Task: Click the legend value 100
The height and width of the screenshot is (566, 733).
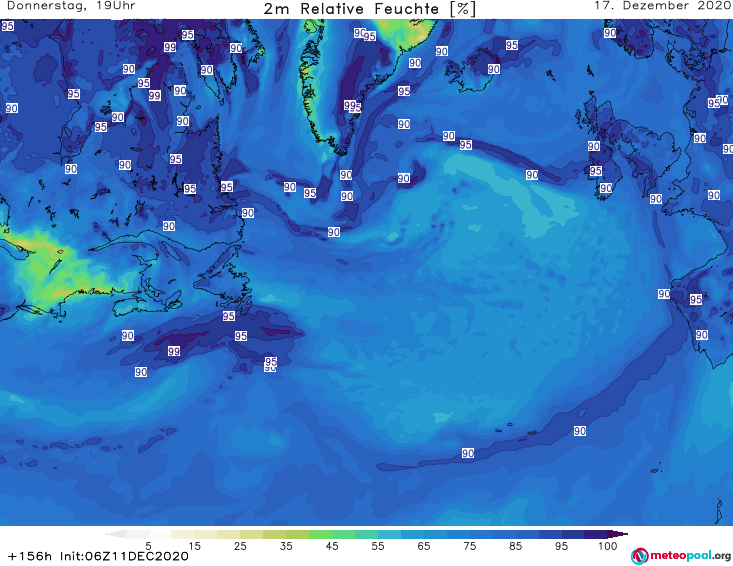Action: 608,546
